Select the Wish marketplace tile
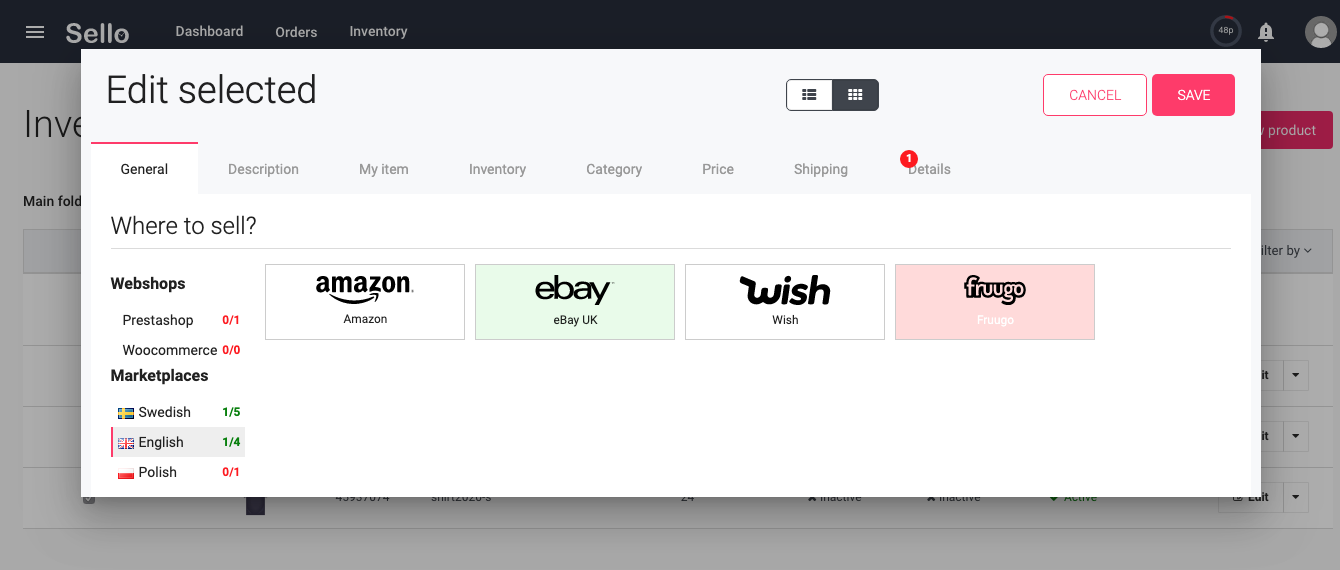 point(785,302)
